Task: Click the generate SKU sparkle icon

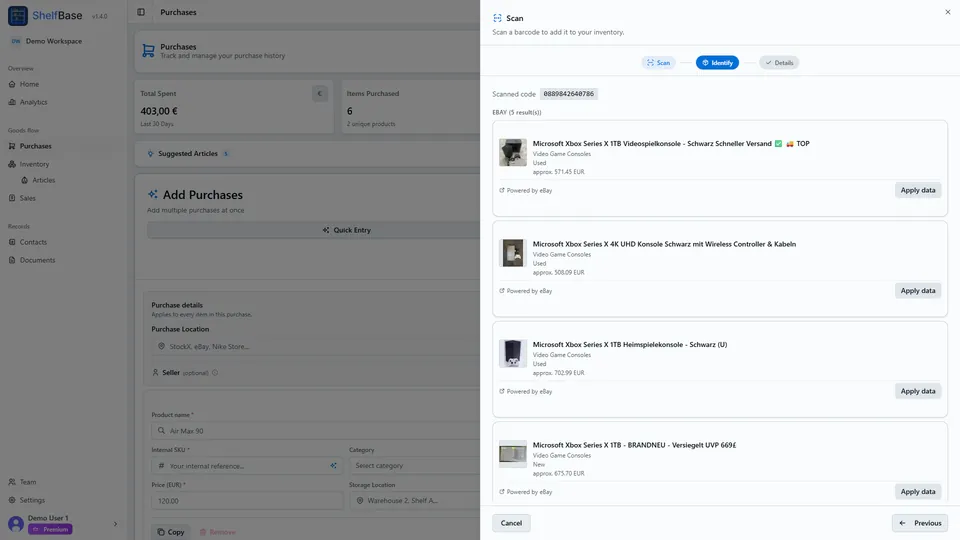Action: (334, 466)
